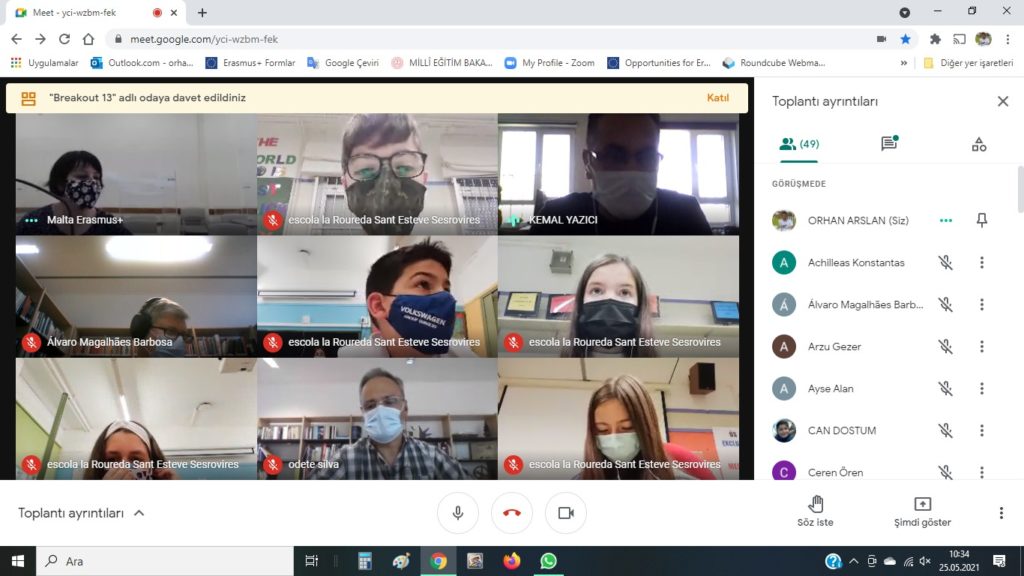The height and width of the screenshot is (576, 1024).
Task: Hang up the call with the red phone button
Action: click(x=512, y=513)
